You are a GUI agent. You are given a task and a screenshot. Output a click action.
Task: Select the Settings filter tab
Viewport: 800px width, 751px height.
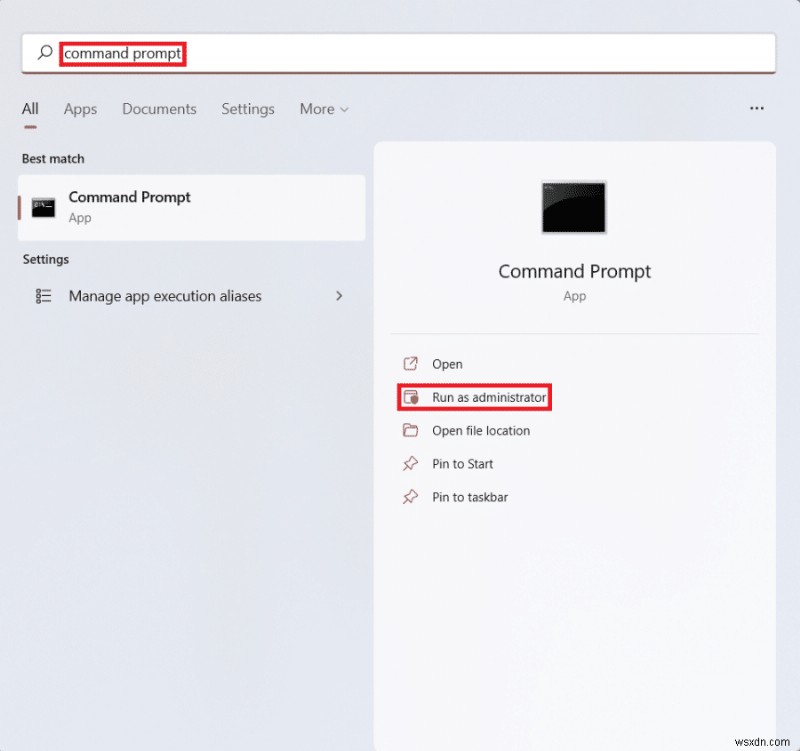click(x=248, y=109)
